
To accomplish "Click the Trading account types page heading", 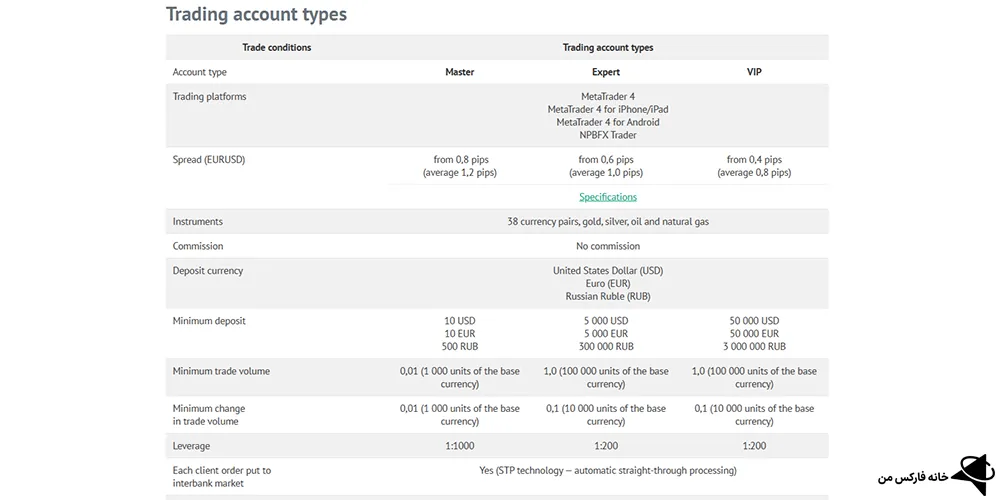I will [256, 14].
